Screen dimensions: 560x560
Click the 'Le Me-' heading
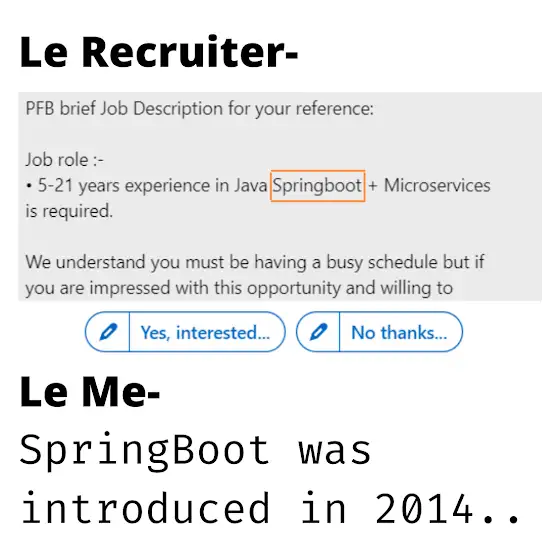tap(90, 391)
